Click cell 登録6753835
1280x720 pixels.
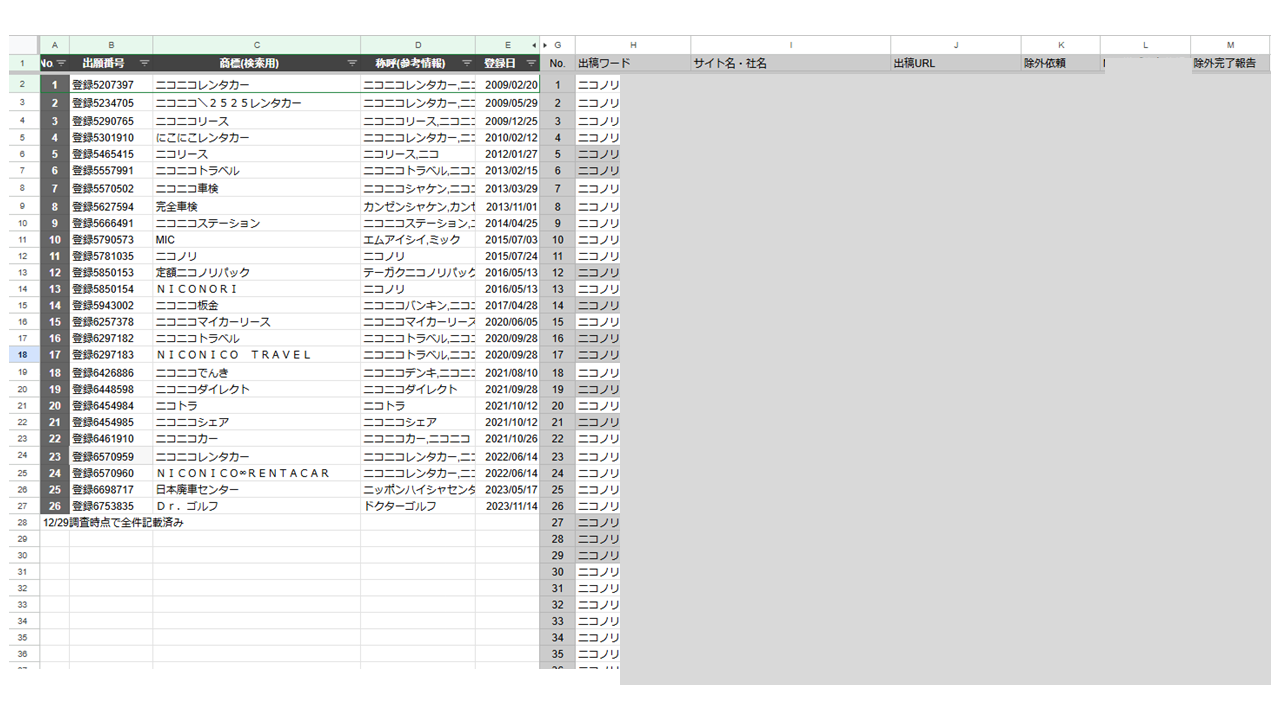[x=111, y=506]
